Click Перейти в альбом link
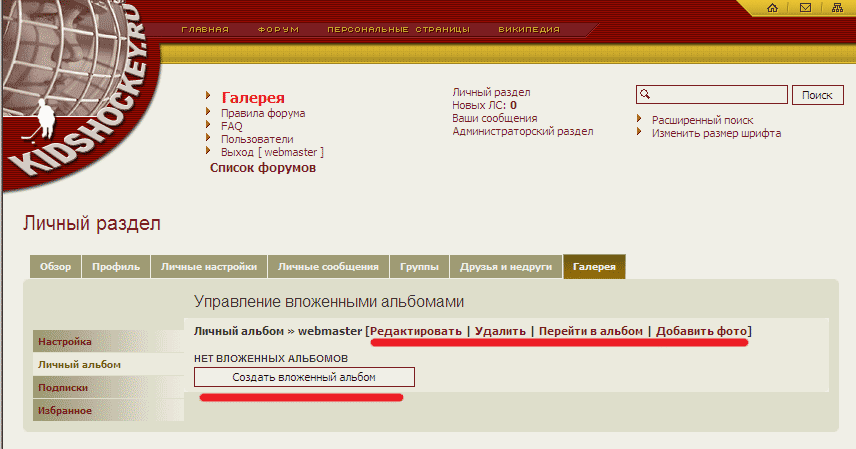 click(591, 331)
